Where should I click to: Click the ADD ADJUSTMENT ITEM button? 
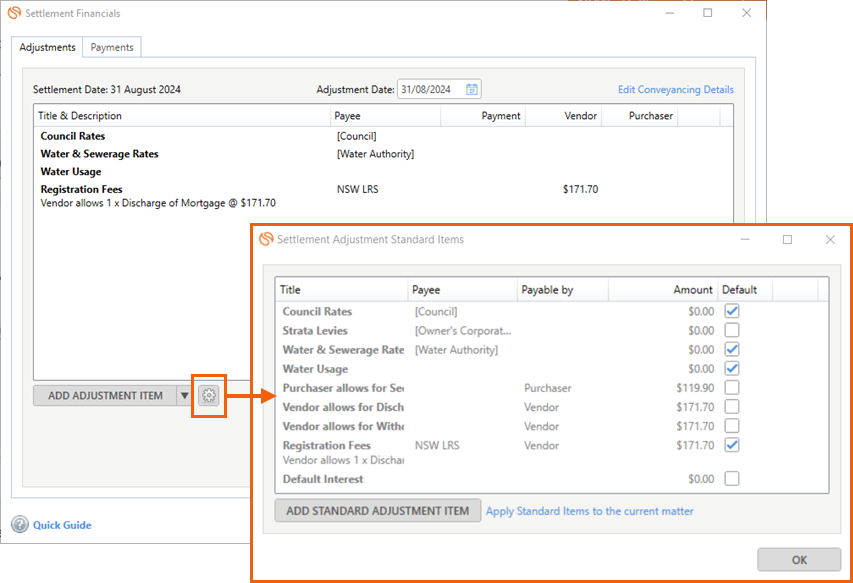pos(105,395)
